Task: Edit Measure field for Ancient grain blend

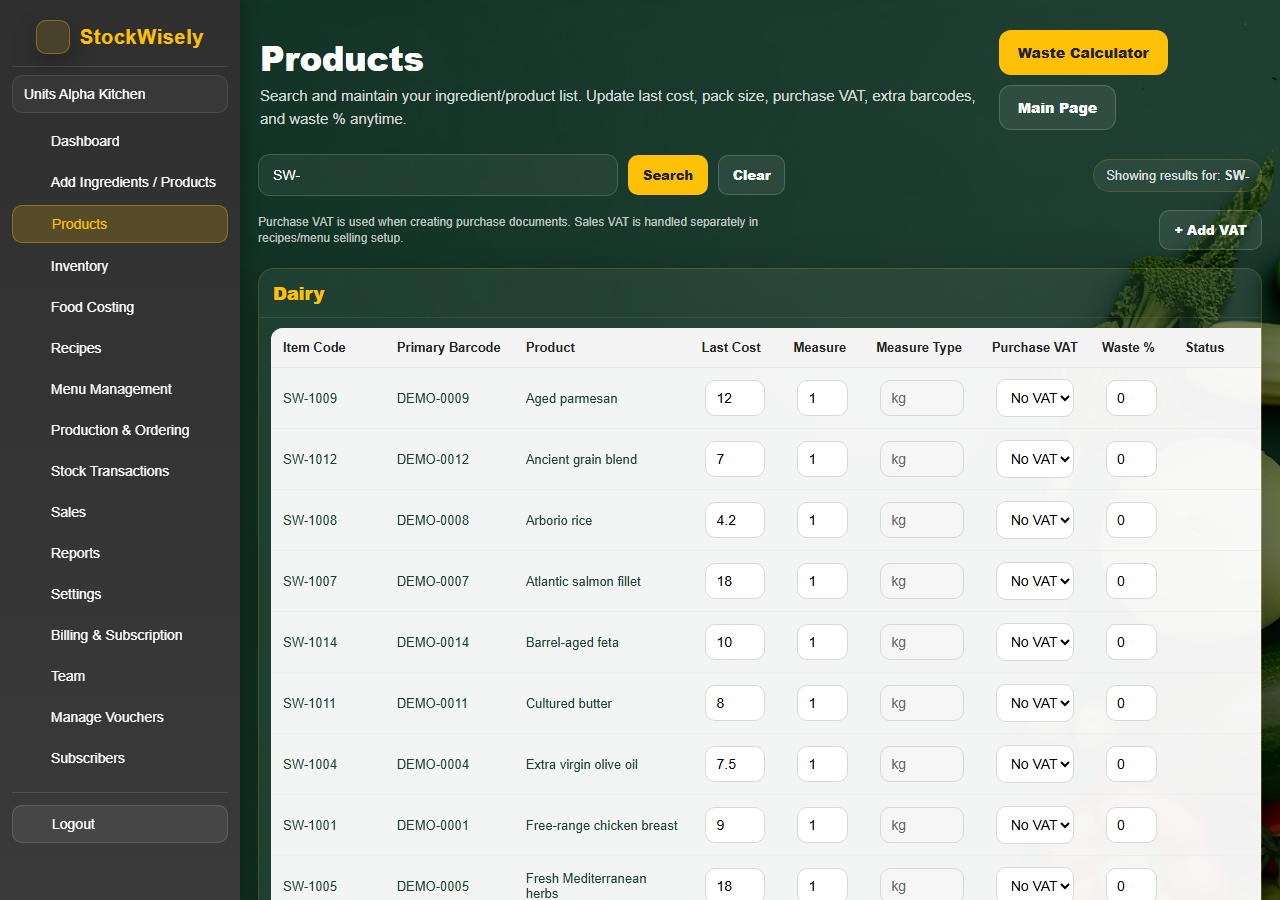Action: 822,459
